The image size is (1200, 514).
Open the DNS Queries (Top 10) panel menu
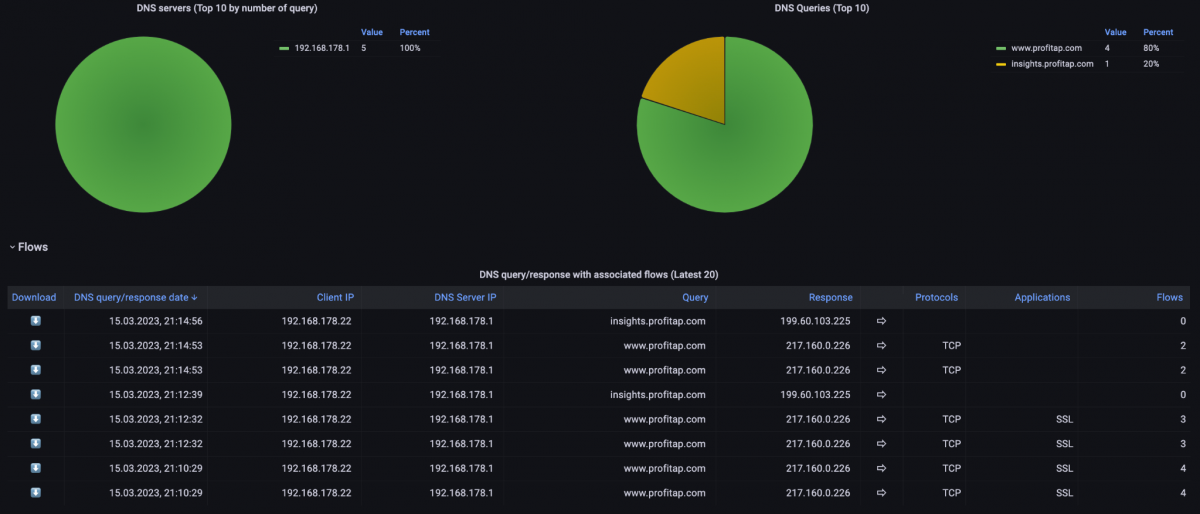[723, 8]
